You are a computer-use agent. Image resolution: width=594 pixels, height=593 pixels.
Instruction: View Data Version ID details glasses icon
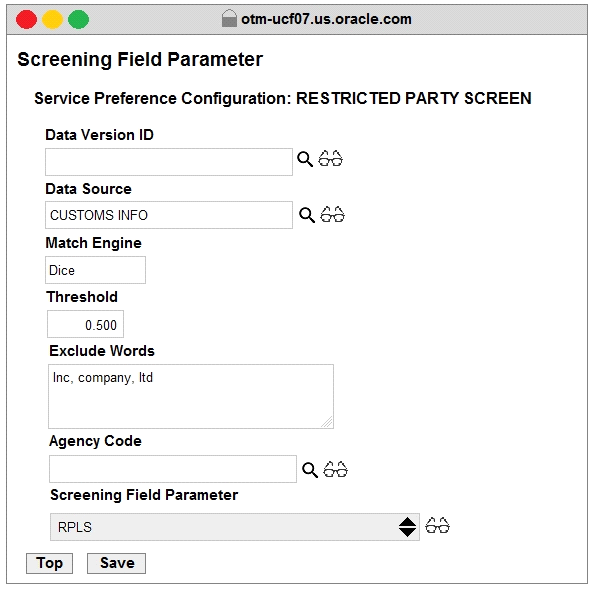click(x=330, y=159)
